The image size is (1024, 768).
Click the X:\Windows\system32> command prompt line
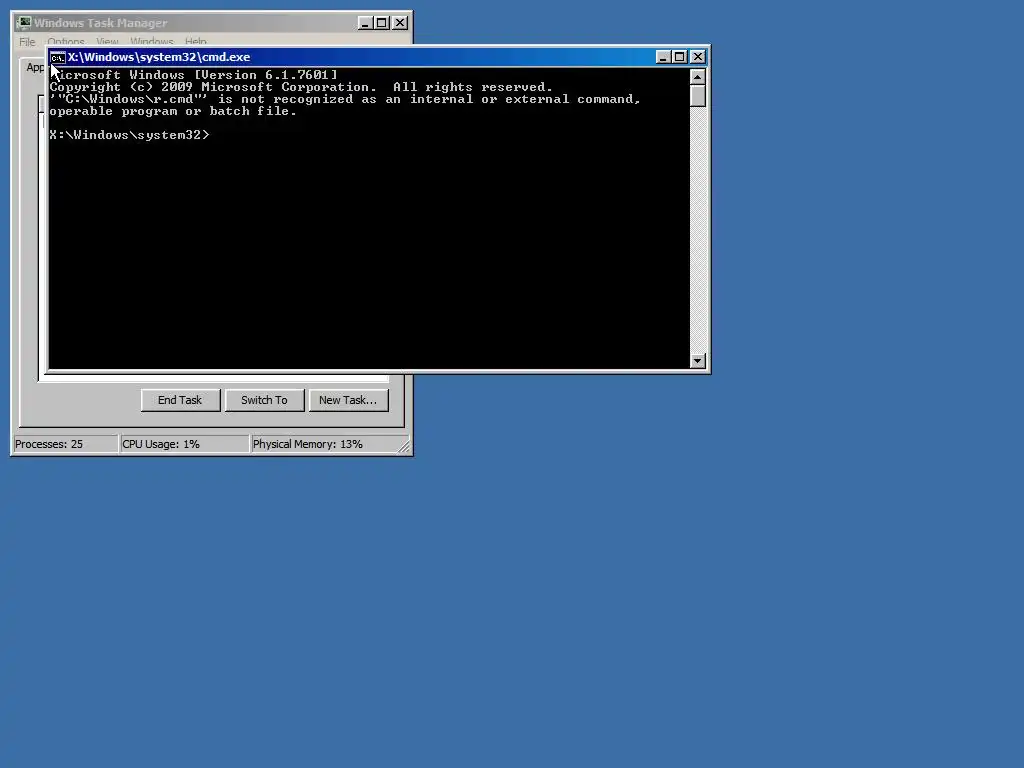(129, 135)
